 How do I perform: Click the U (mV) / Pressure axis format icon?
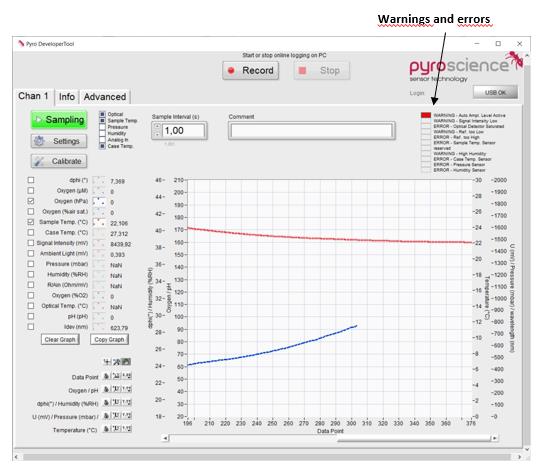(127, 416)
